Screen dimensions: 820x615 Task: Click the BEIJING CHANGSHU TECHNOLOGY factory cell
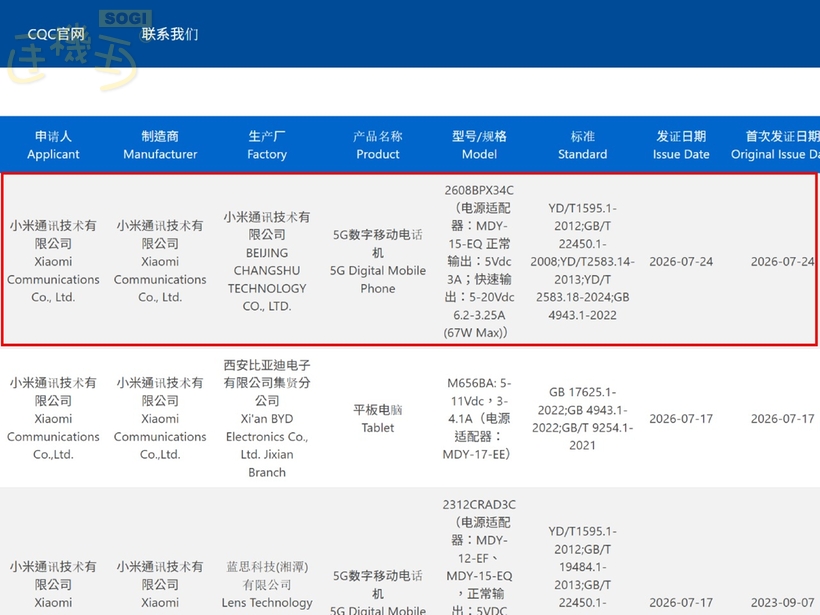[x=267, y=261]
